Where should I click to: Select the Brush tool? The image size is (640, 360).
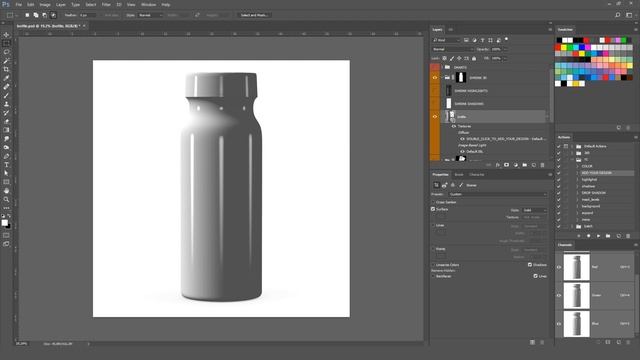tap(6, 95)
